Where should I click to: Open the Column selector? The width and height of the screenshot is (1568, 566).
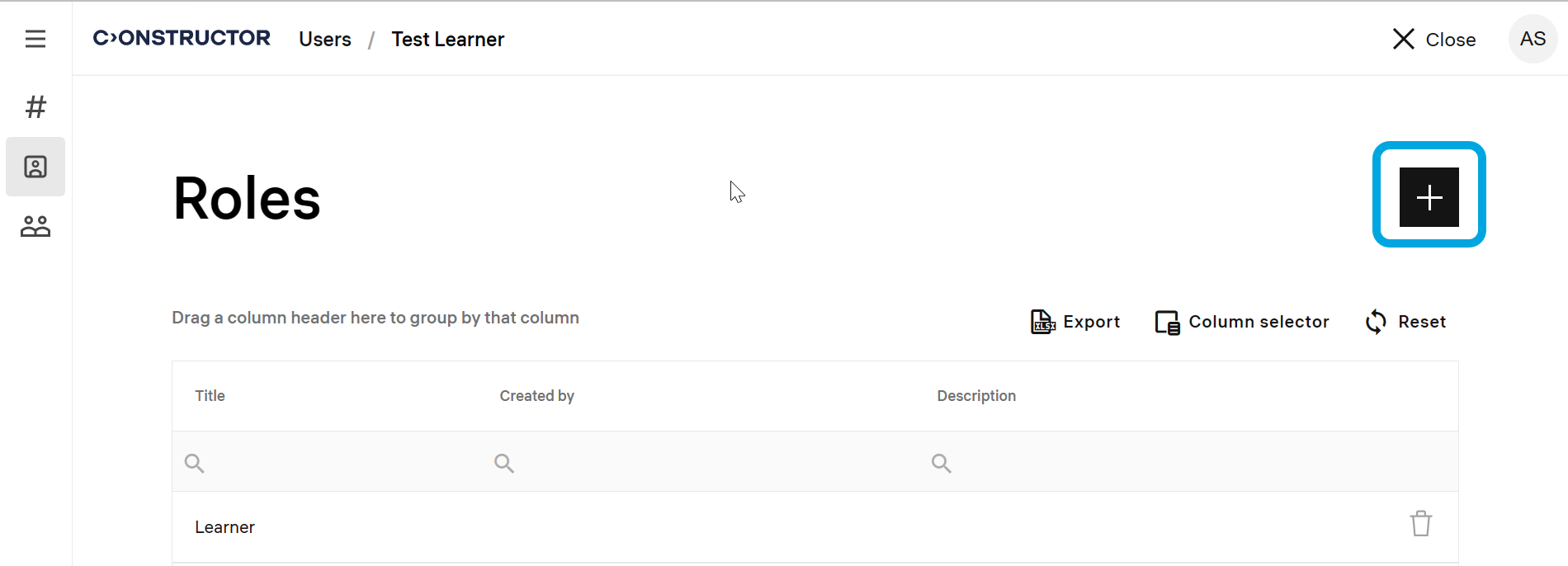tap(1242, 322)
